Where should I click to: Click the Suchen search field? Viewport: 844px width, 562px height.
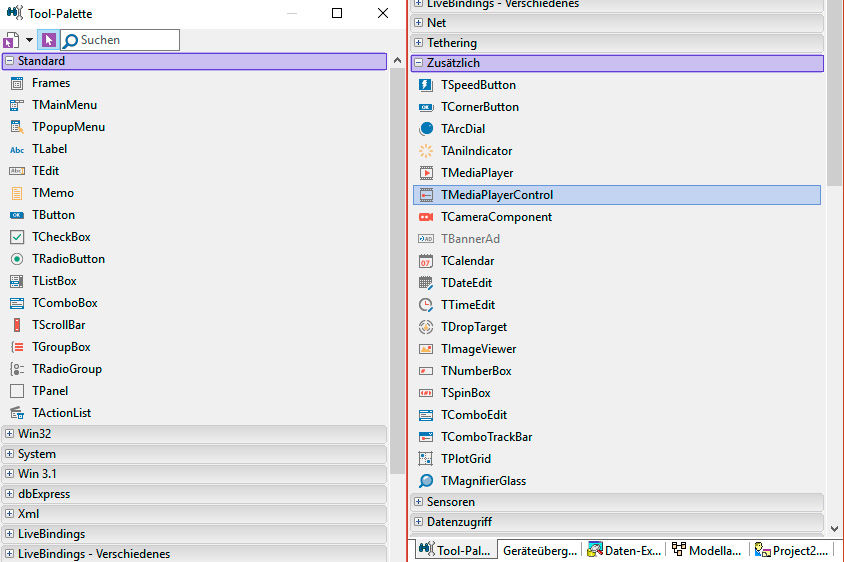pyautogui.click(x=120, y=40)
